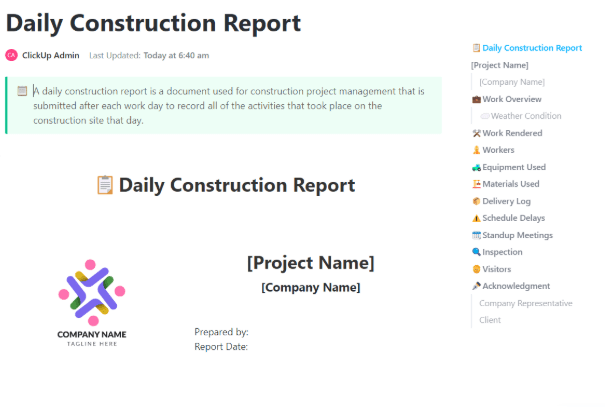Go to the Standup Meetings section
This screenshot has height=411, width=606.
tap(517, 235)
